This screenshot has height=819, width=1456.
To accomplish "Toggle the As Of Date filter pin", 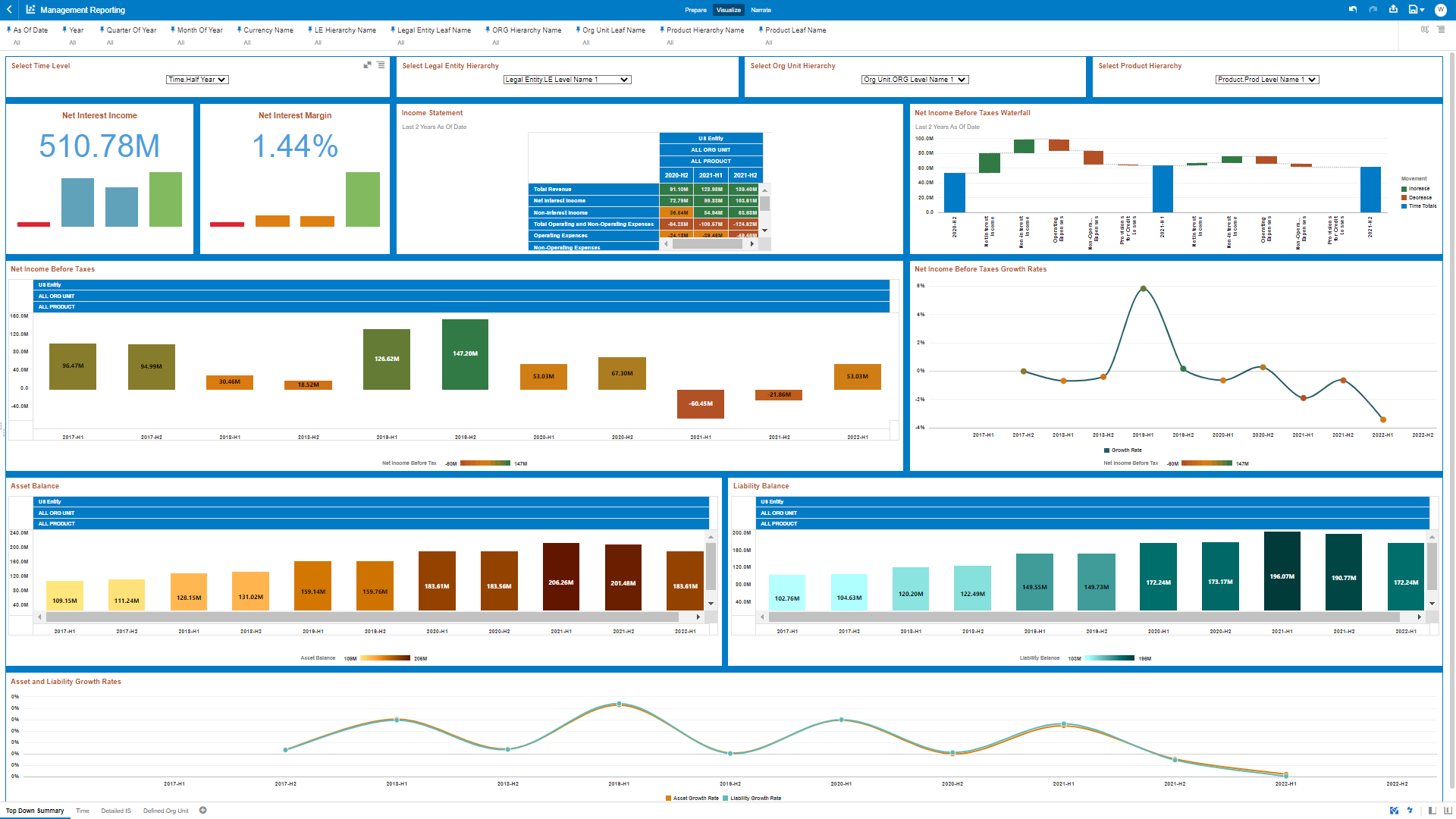I will [9, 30].
